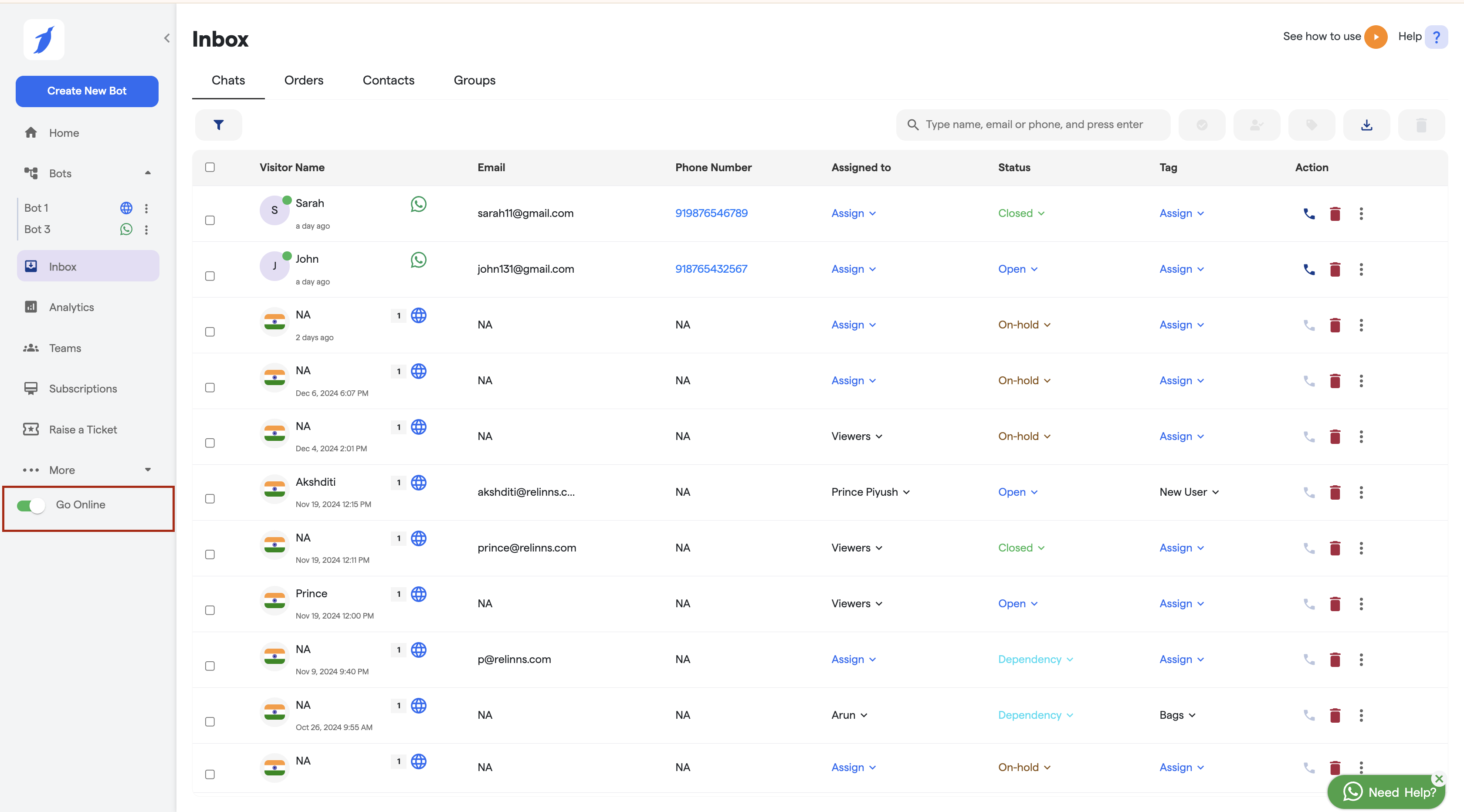Expand Prince Piyush assigned-to dropdown
1464x812 pixels.
coord(870,492)
